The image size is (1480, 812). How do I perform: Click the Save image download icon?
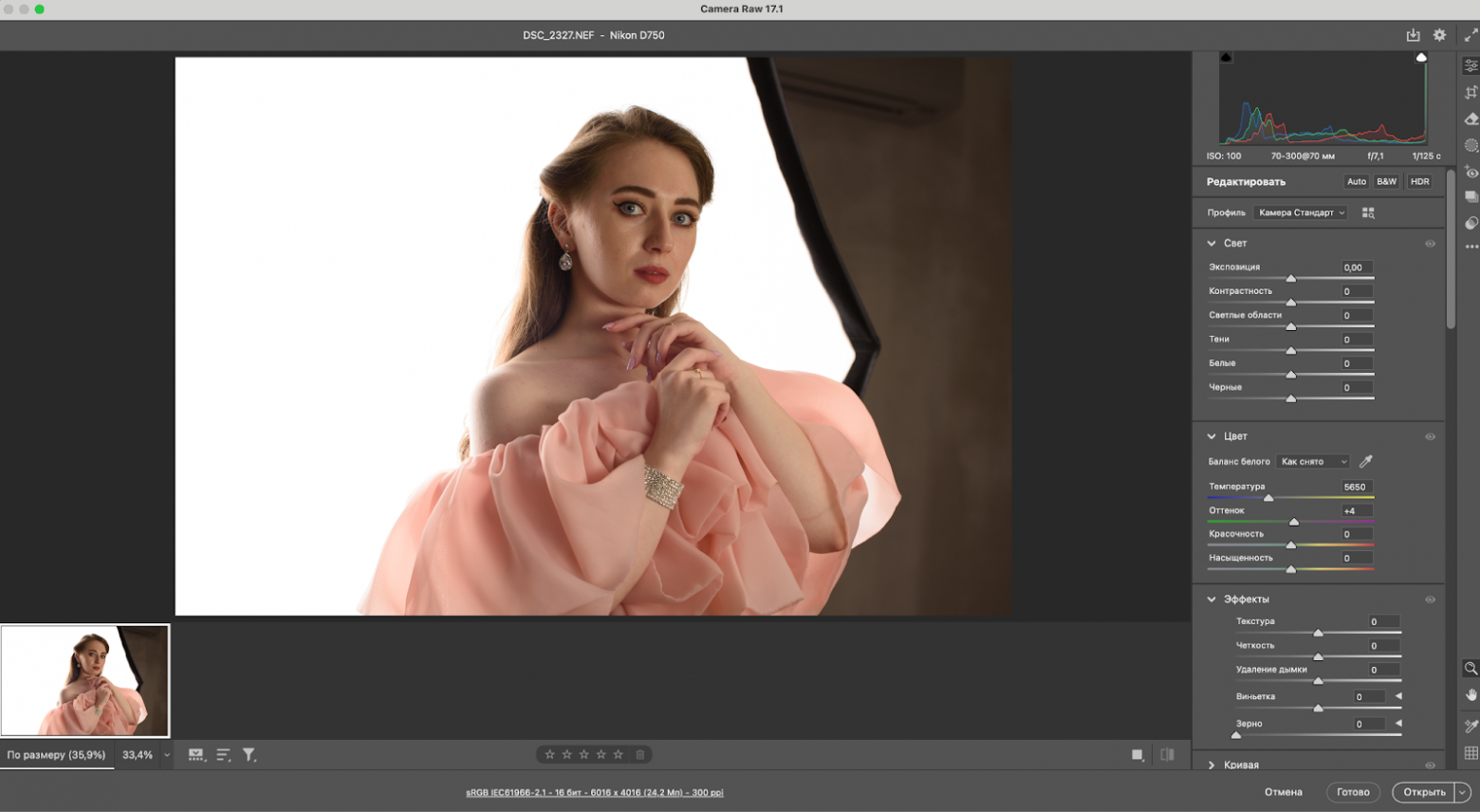coord(1413,35)
